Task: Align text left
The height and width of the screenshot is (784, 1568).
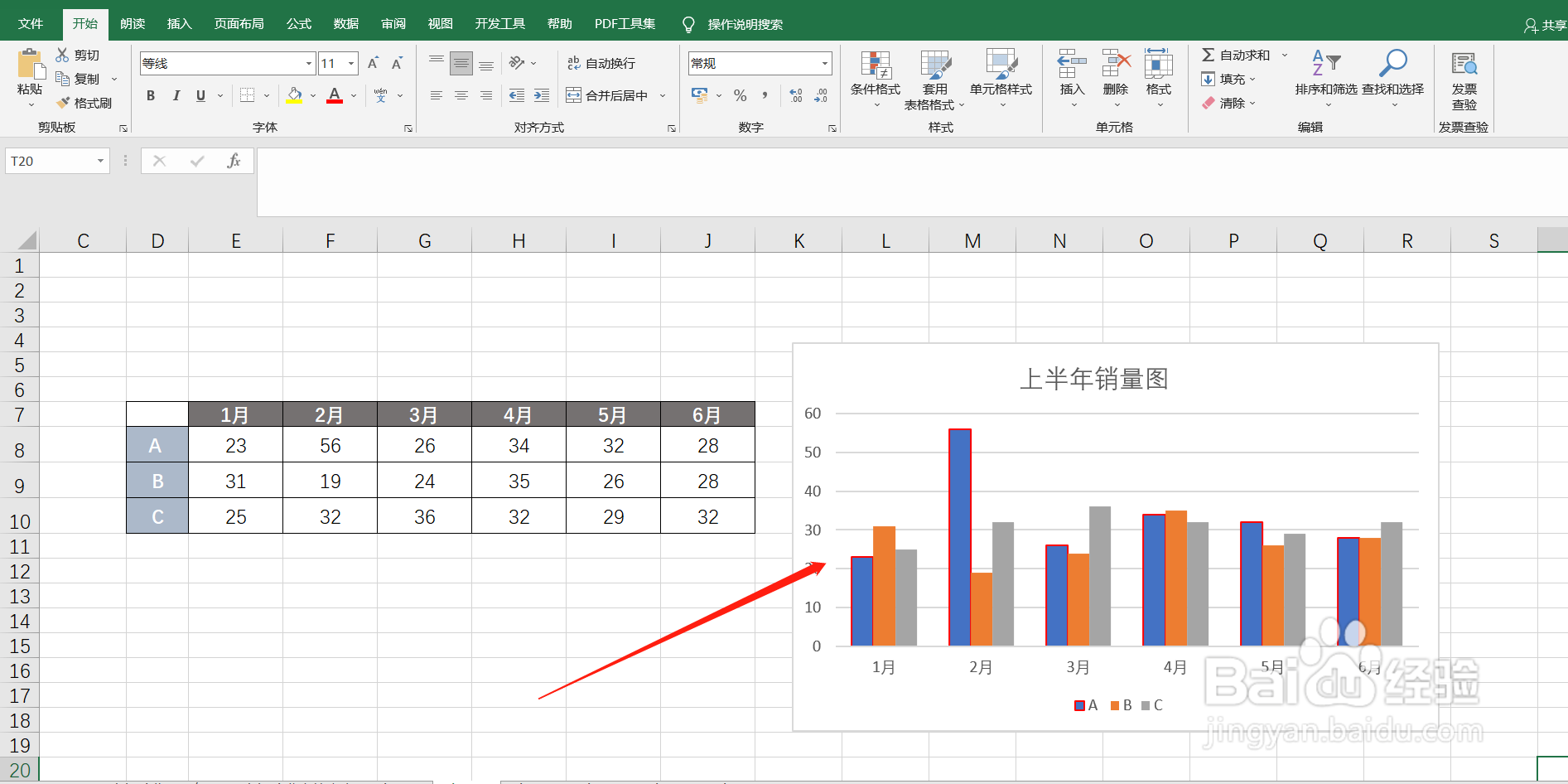Action: 437,96
